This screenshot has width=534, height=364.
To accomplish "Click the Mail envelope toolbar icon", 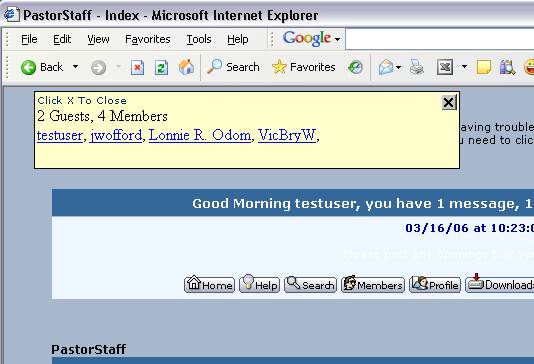I will 386,67.
